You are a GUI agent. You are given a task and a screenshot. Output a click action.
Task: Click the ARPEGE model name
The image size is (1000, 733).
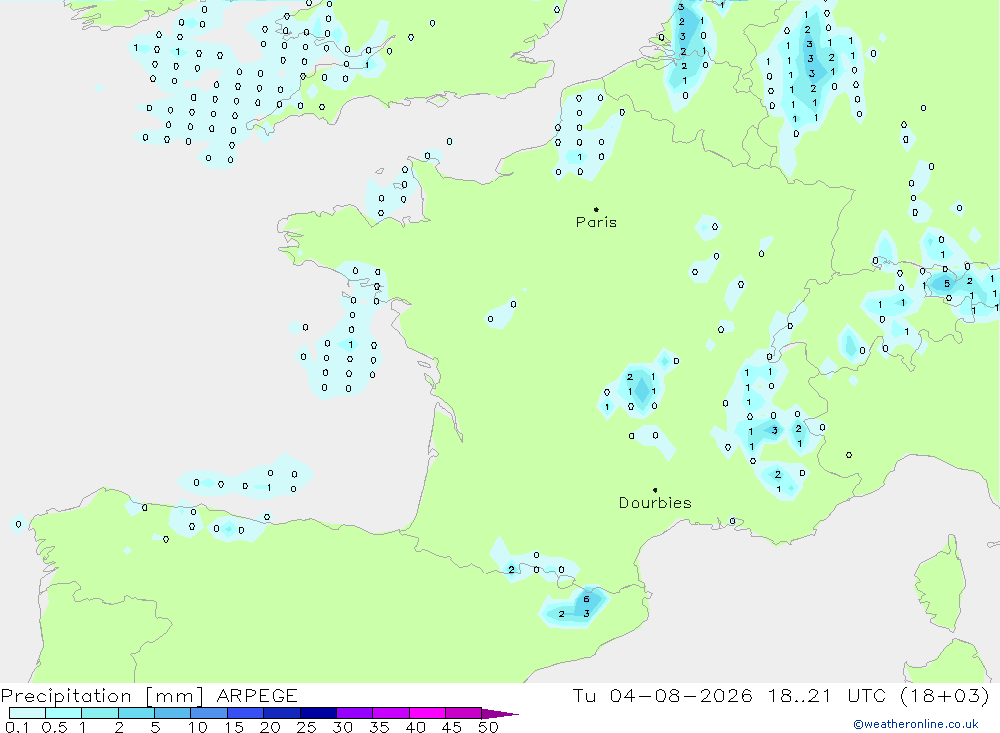(257, 695)
